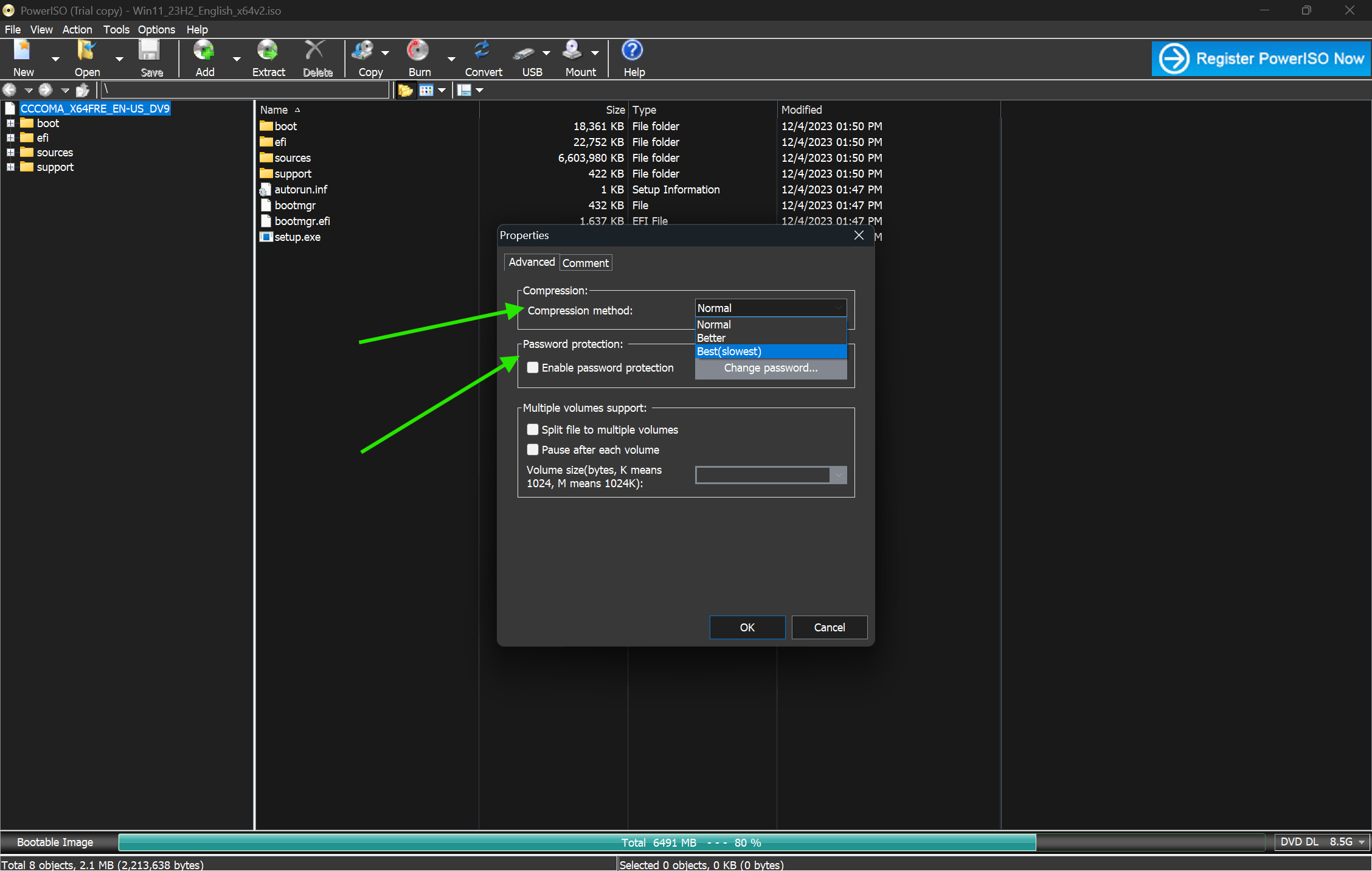Click Register PowerISO Now banner

coord(1261,58)
